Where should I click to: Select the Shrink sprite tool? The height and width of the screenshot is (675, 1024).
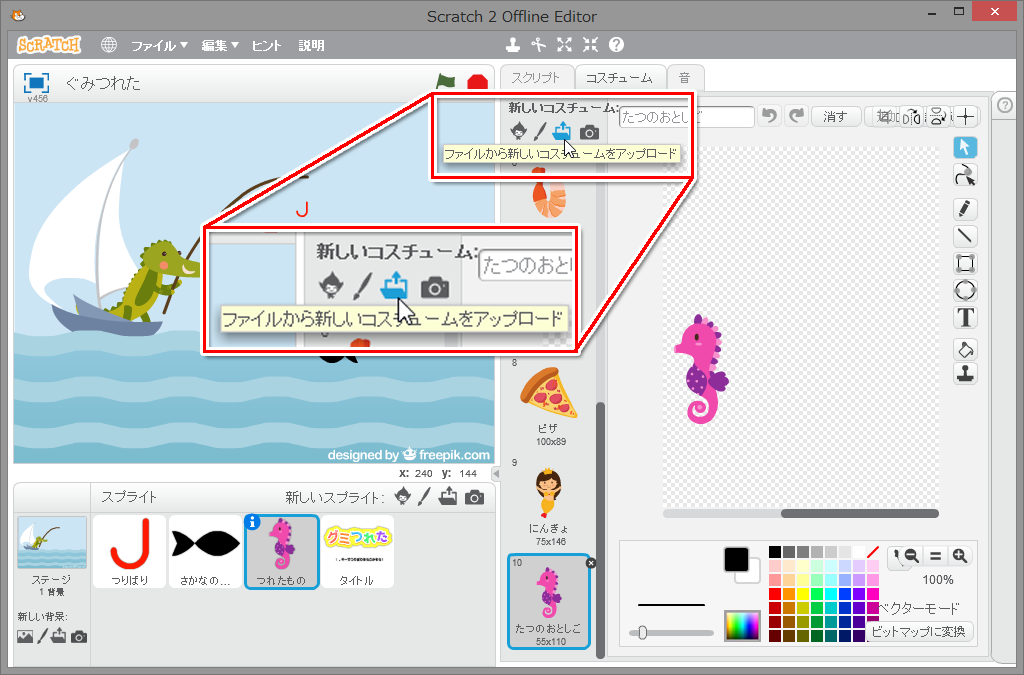590,44
